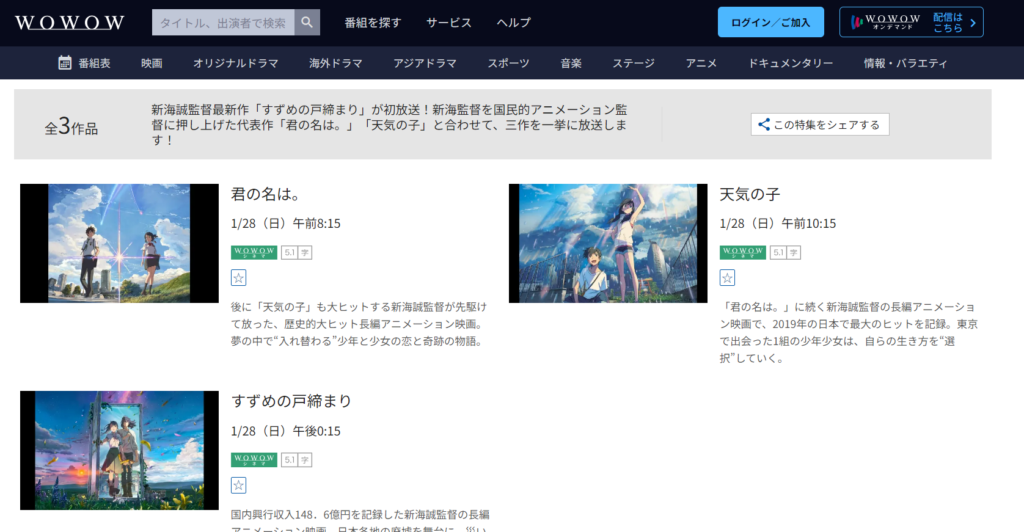This screenshot has width=1024, height=532.
Task: Click the 字 subtitle badge under すずめの戸締まり
Action: coord(305,460)
